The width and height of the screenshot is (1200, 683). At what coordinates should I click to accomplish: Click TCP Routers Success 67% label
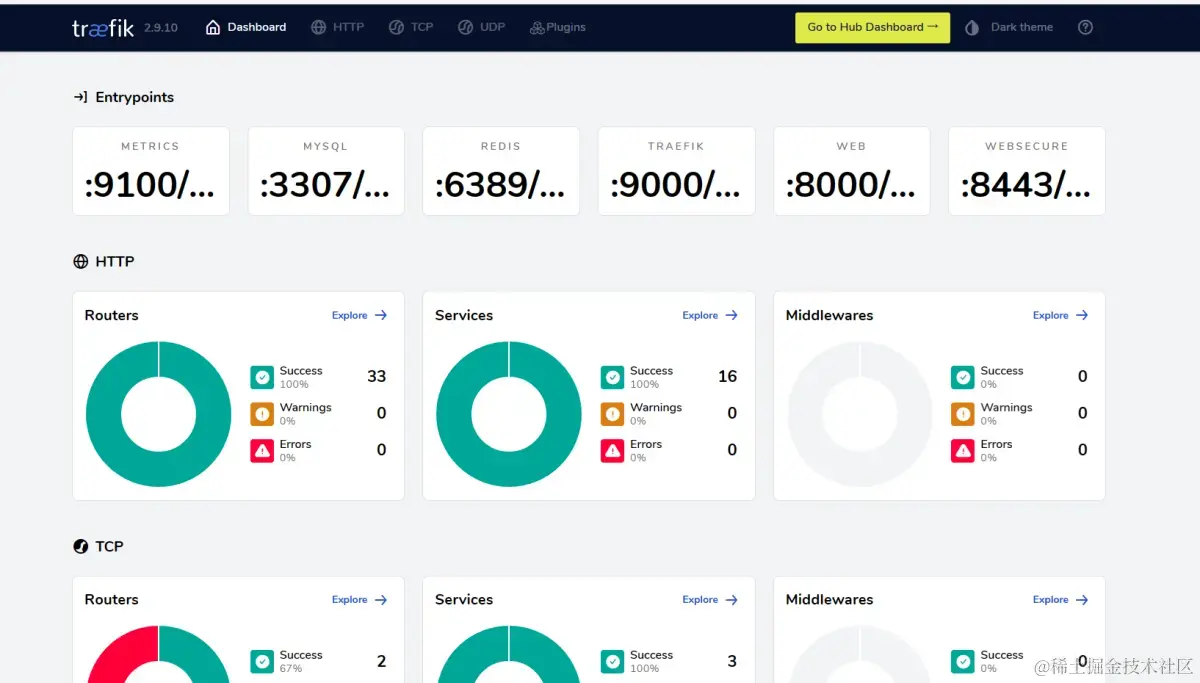301,661
